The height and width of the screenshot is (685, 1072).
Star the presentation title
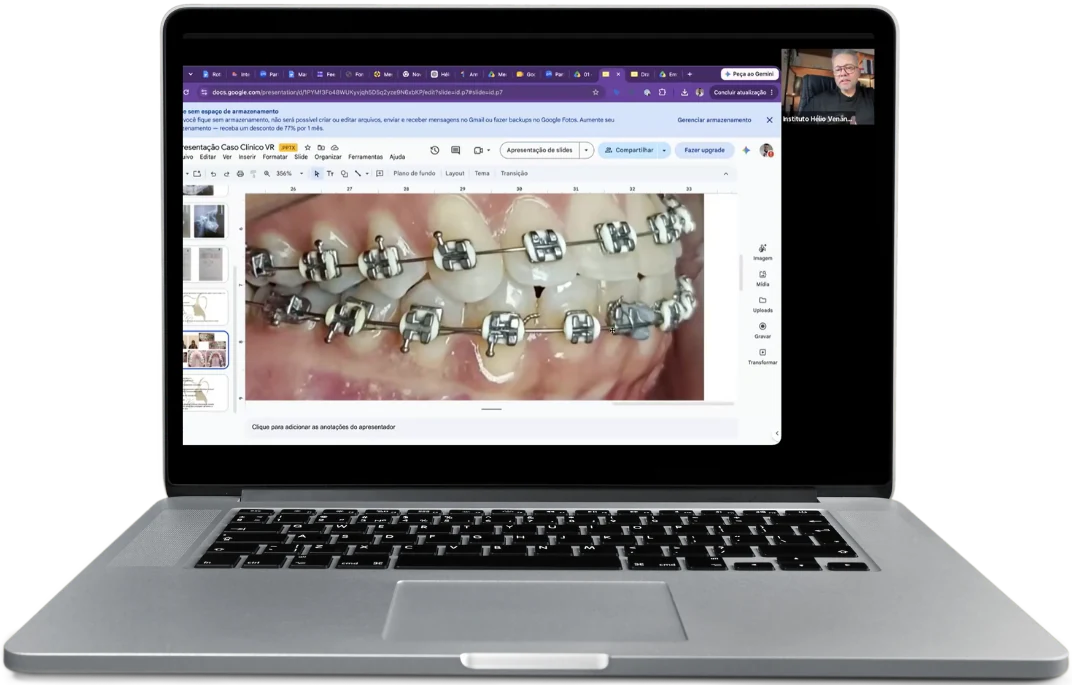(x=308, y=148)
